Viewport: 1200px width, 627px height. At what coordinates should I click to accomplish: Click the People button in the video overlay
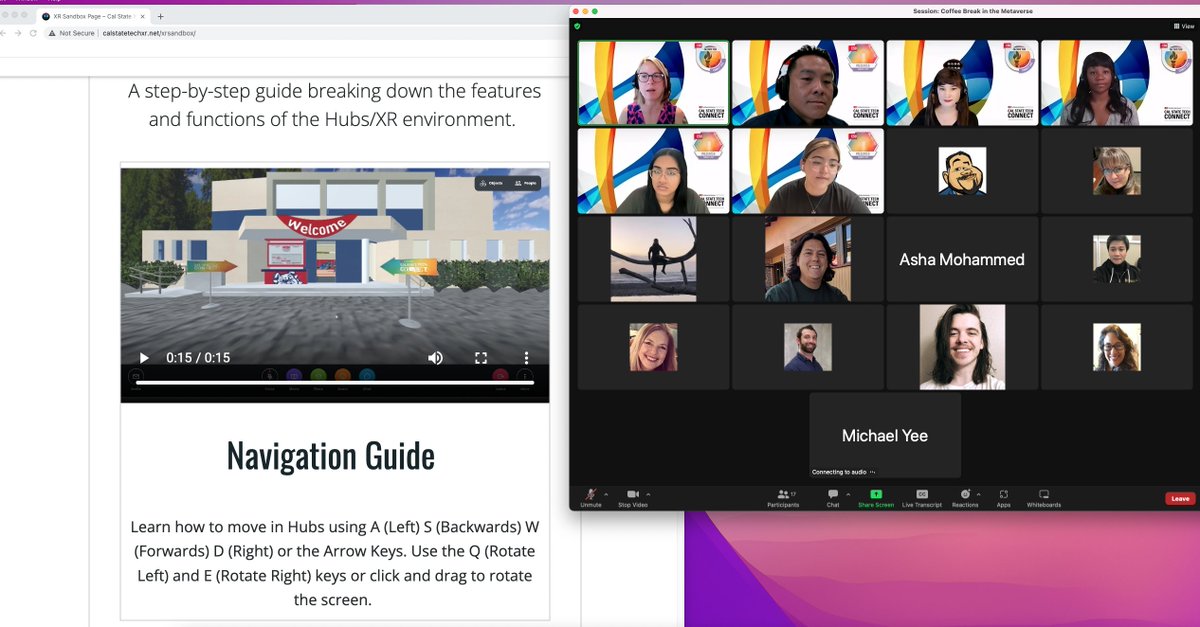coord(524,183)
